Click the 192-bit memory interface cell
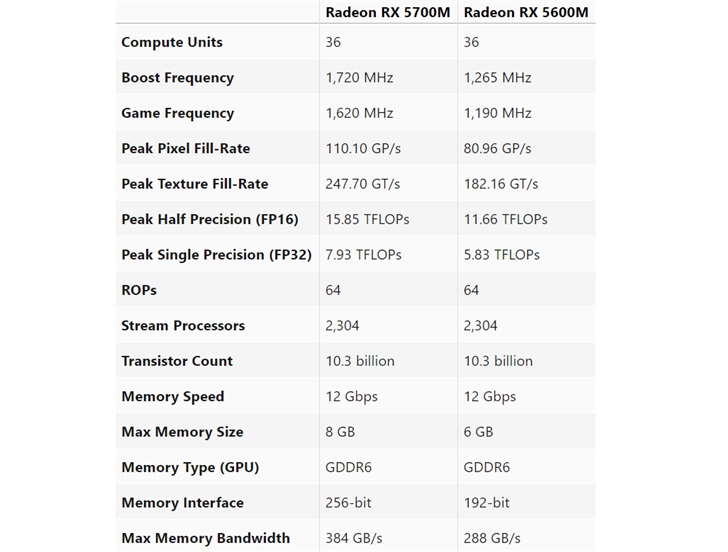Viewport: 728px width, 552px height. pos(486,503)
